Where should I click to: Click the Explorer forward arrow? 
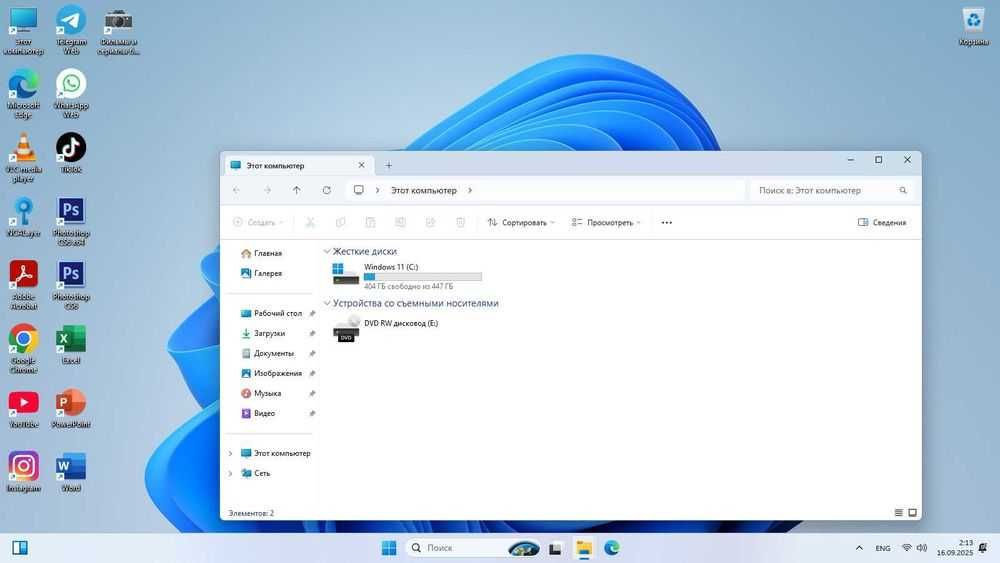tap(267, 190)
